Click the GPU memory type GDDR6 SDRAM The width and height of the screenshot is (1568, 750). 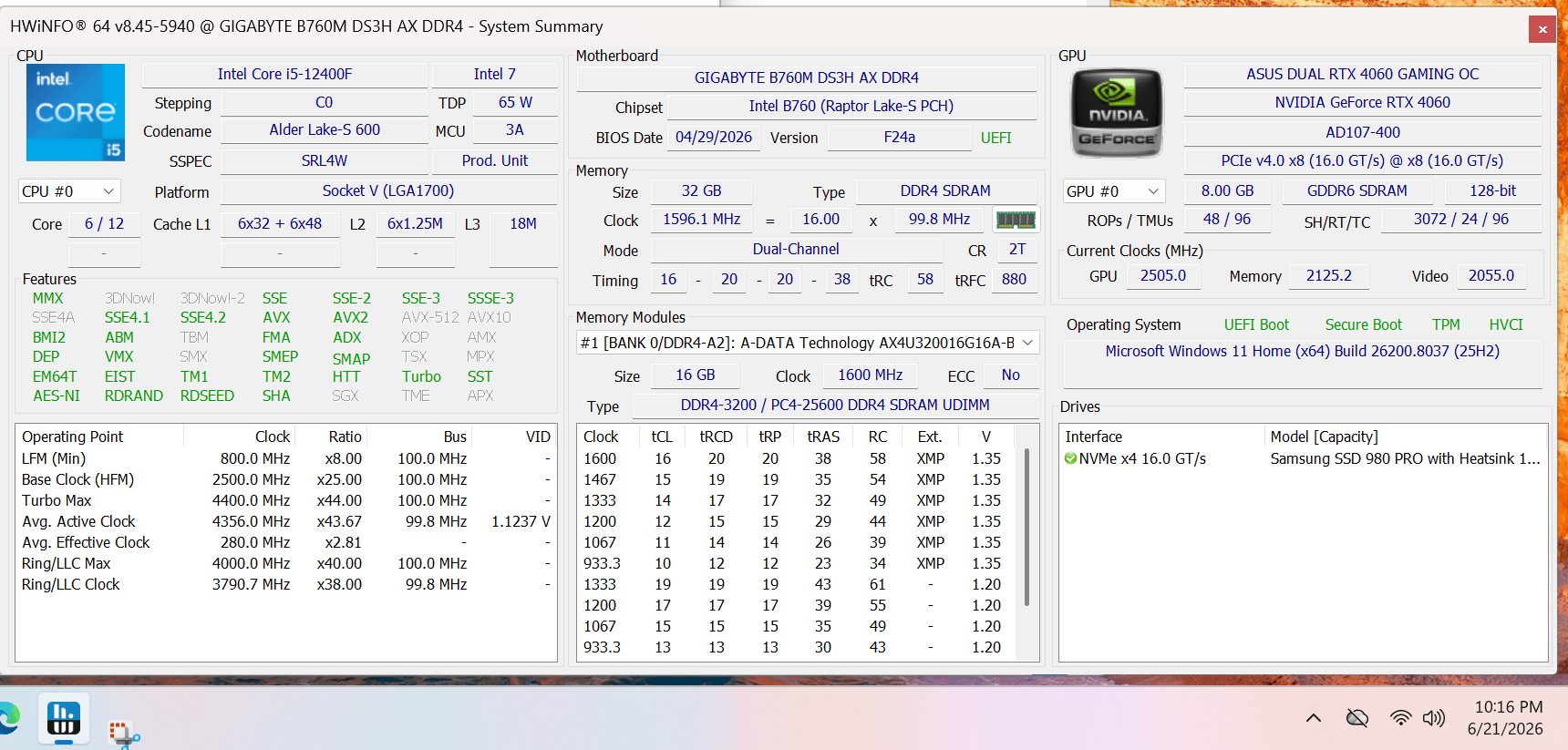[1357, 191]
